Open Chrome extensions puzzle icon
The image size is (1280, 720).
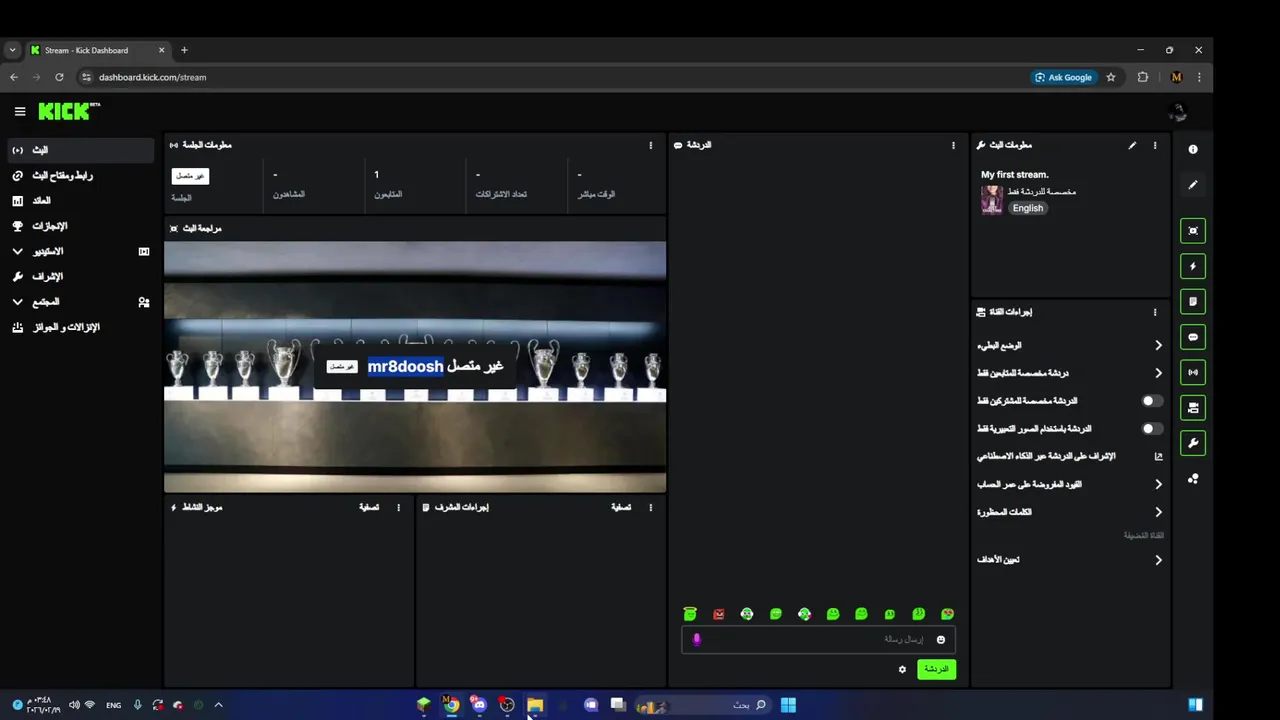pos(1143,77)
